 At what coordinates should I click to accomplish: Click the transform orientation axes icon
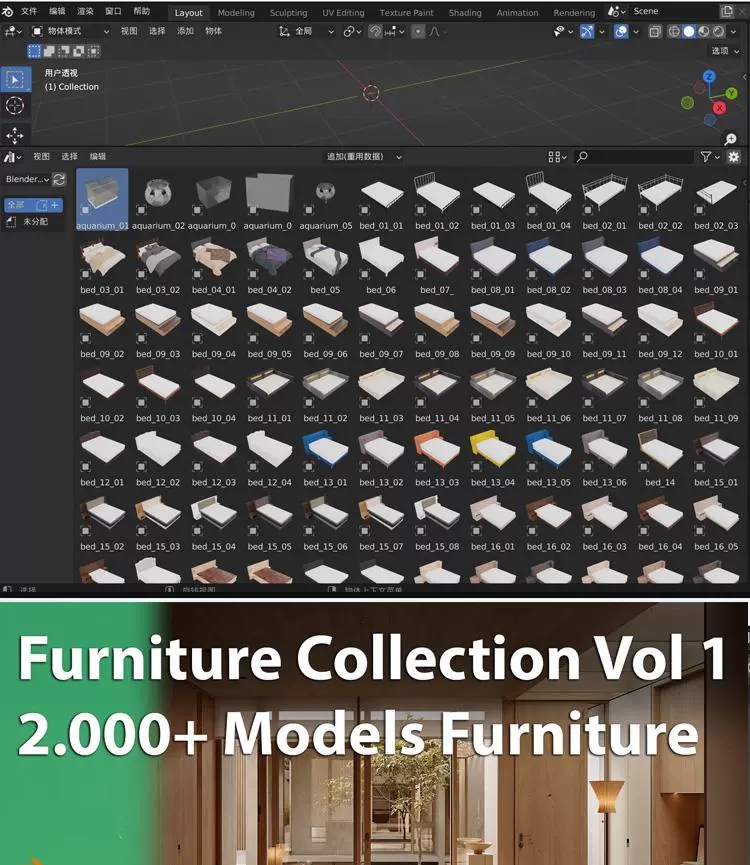click(x=284, y=31)
